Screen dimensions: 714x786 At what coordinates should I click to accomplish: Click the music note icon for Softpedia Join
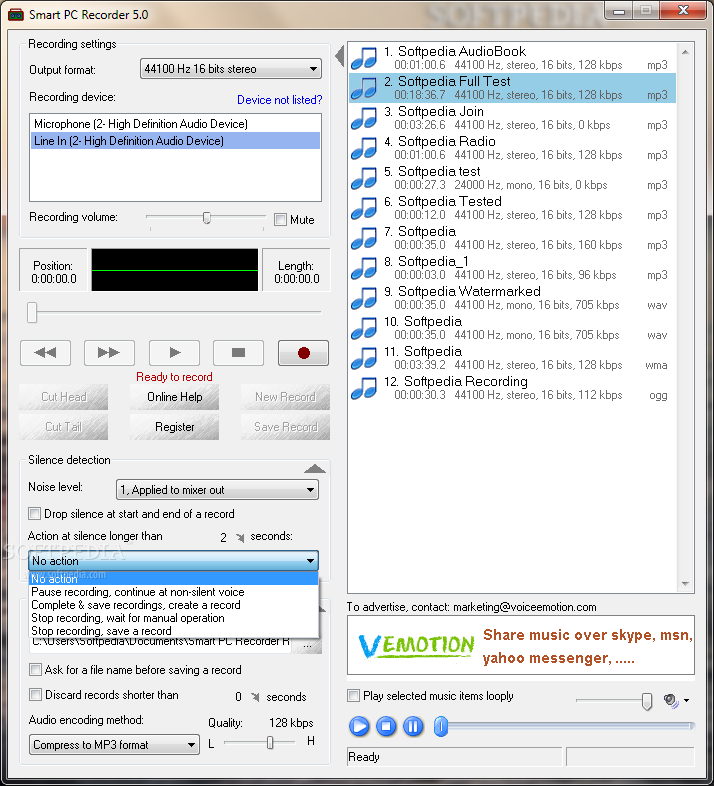coord(364,118)
